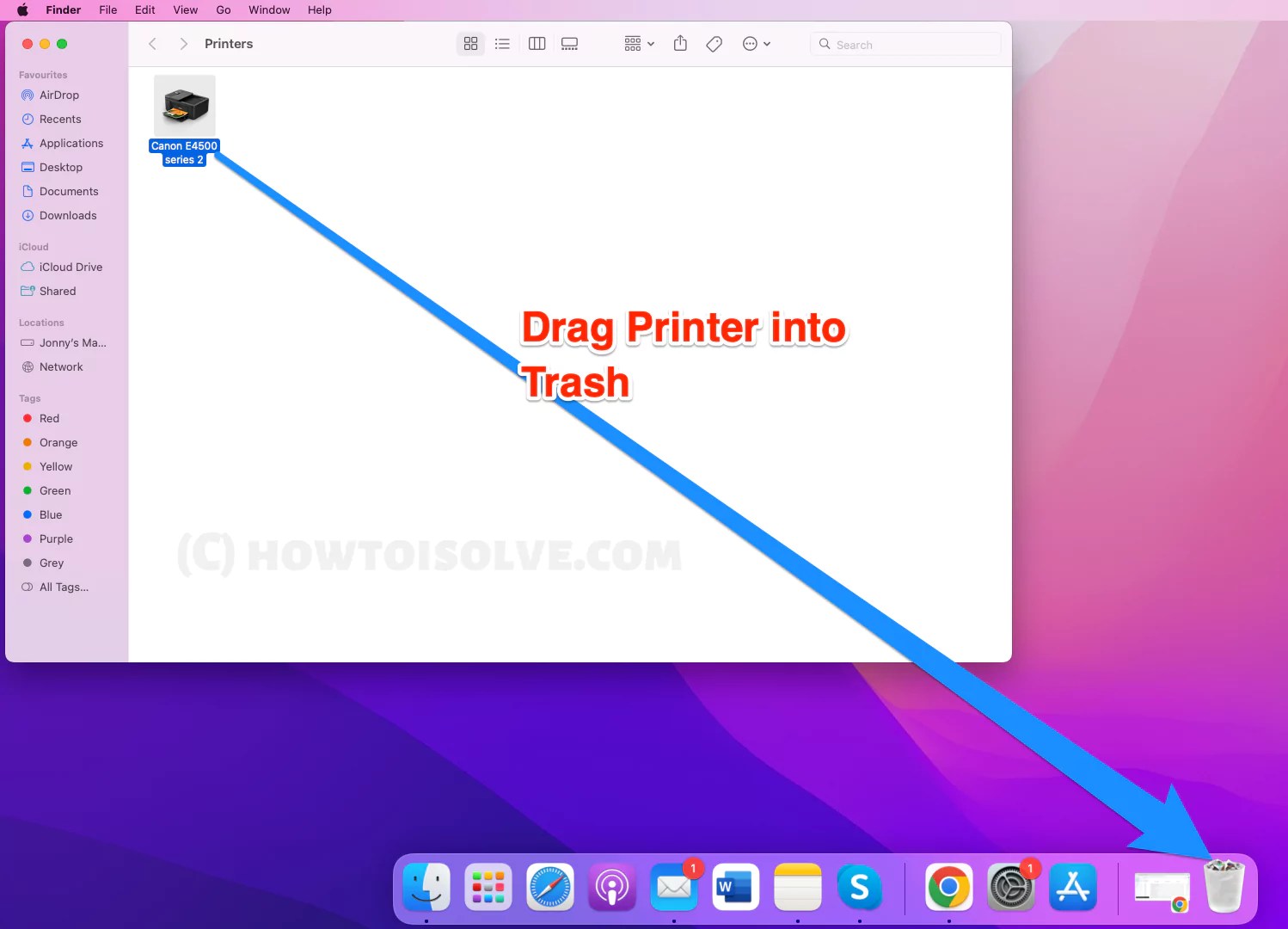Click All Tags in the sidebar
The height and width of the screenshot is (929, 1288).
coord(63,587)
